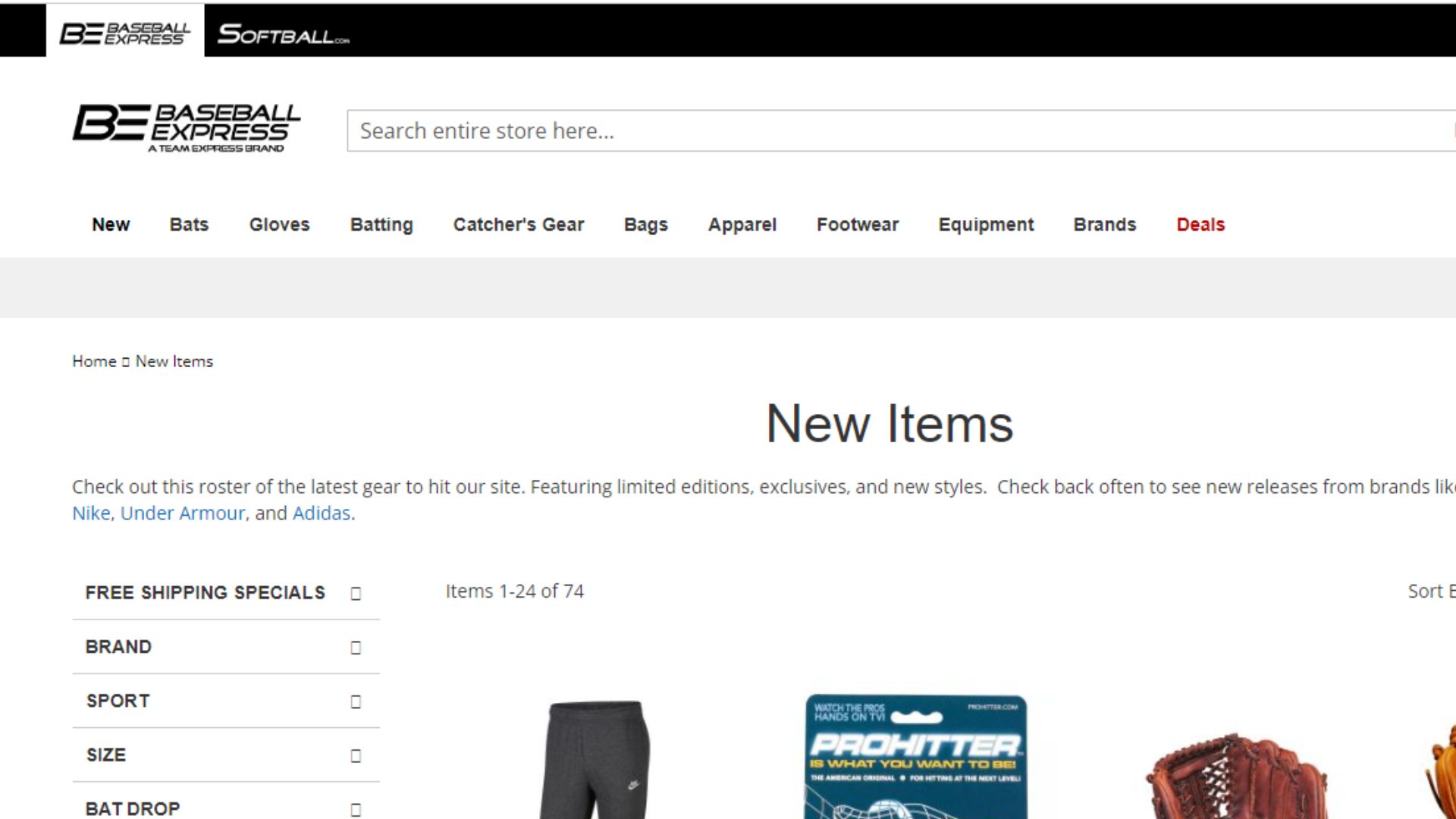Open the Bats menu
The width and height of the screenshot is (1456, 819).
coord(189,224)
